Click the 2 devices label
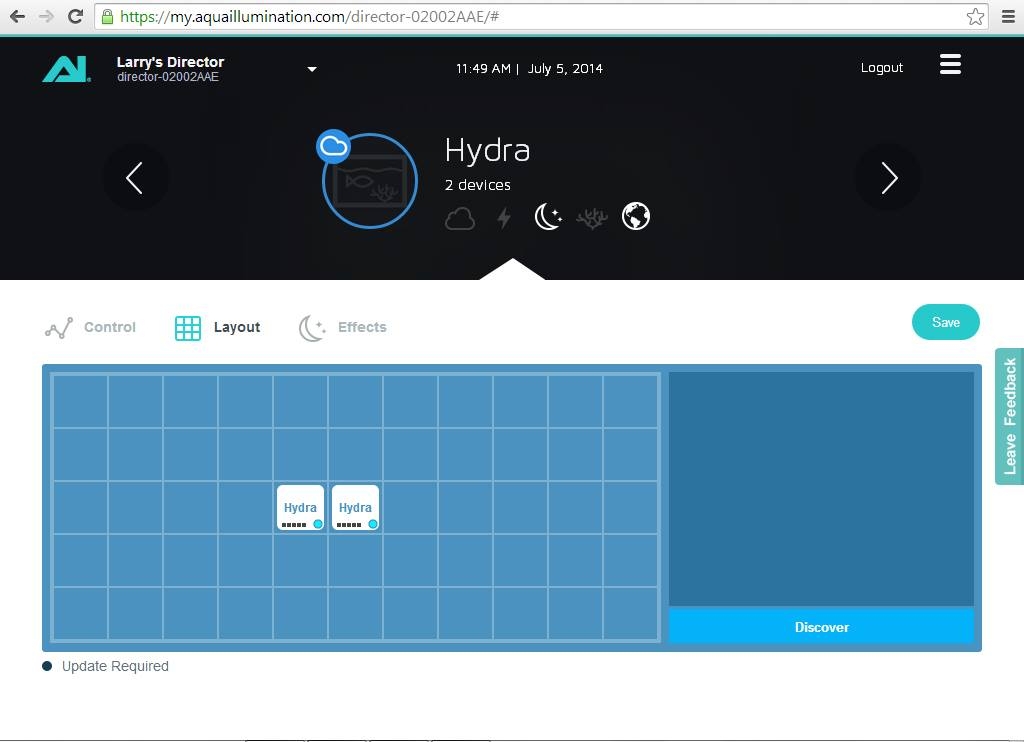Image resolution: width=1024 pixels, height=742 pixels. [477, 185]
